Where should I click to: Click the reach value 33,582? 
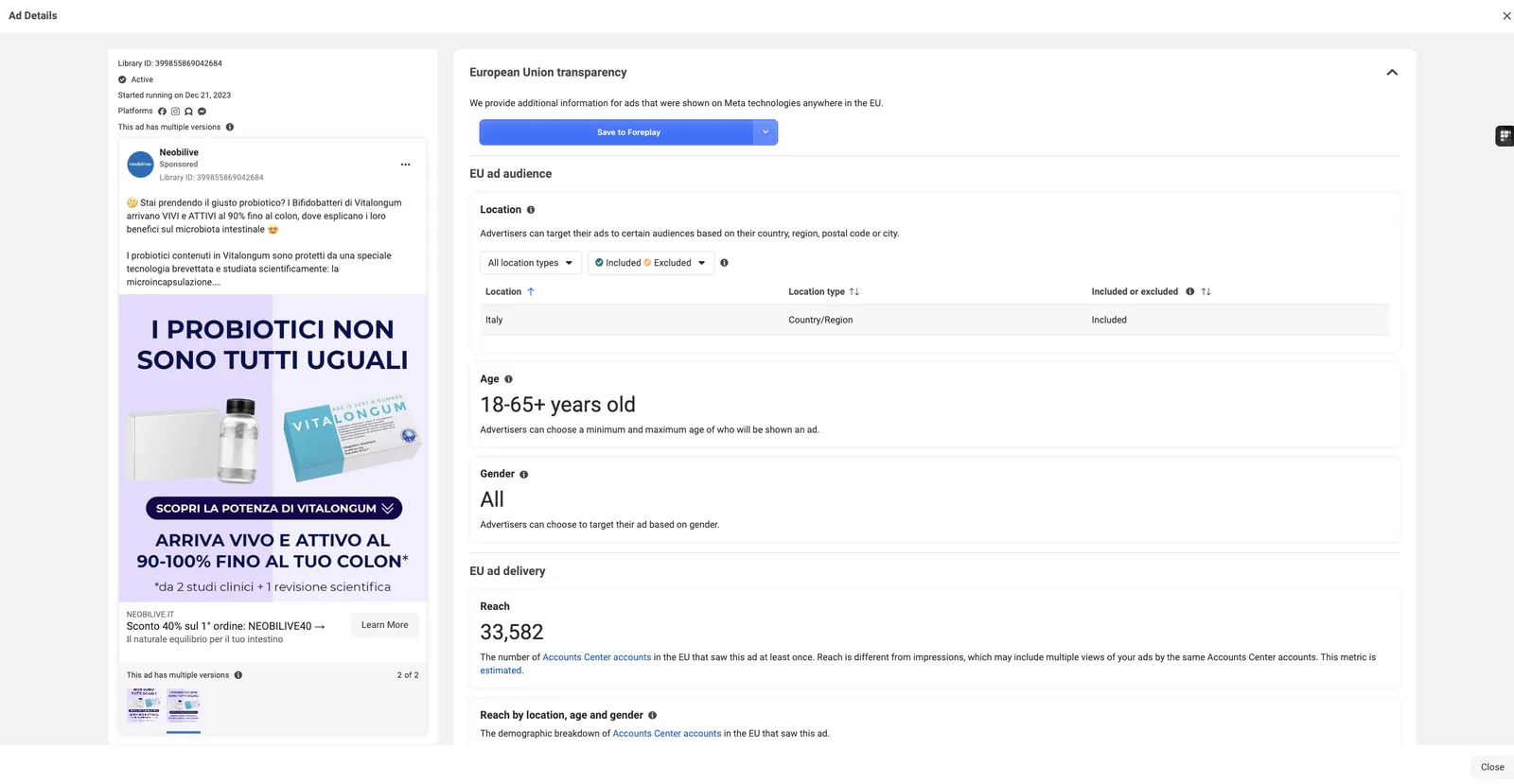point(512,632)
